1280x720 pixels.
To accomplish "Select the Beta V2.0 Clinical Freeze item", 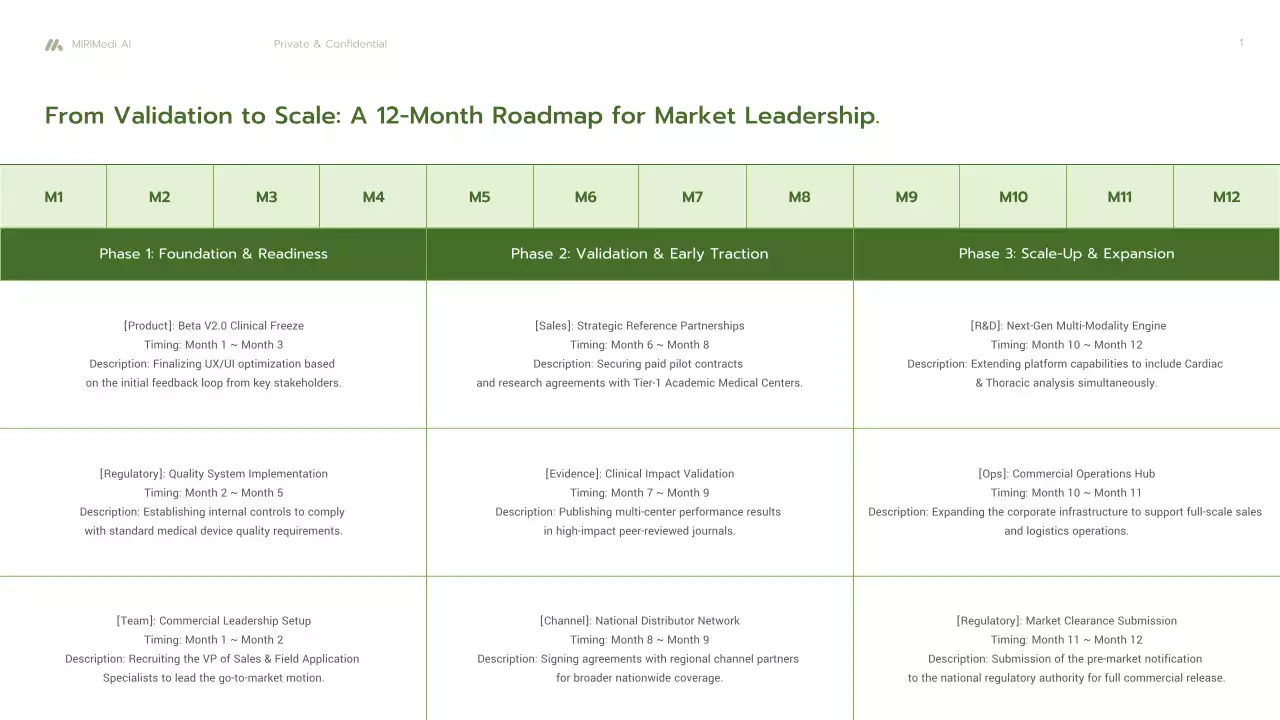I will (213, 354).
